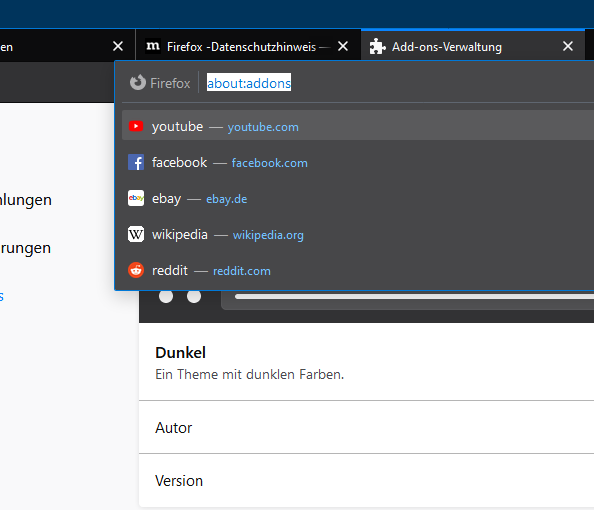Click the Firefox label in address bar

click(x=170, y=83)
